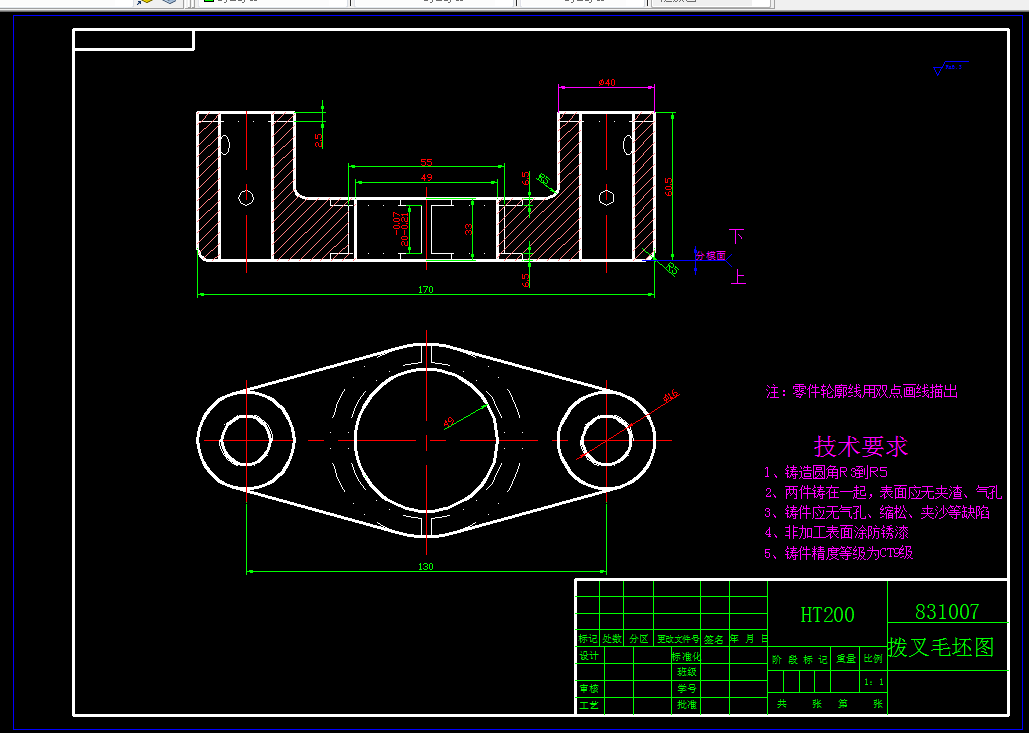The image size is (1029, 733).
Task: Select the 处数 cell in title block
Action: click(612, 639)
